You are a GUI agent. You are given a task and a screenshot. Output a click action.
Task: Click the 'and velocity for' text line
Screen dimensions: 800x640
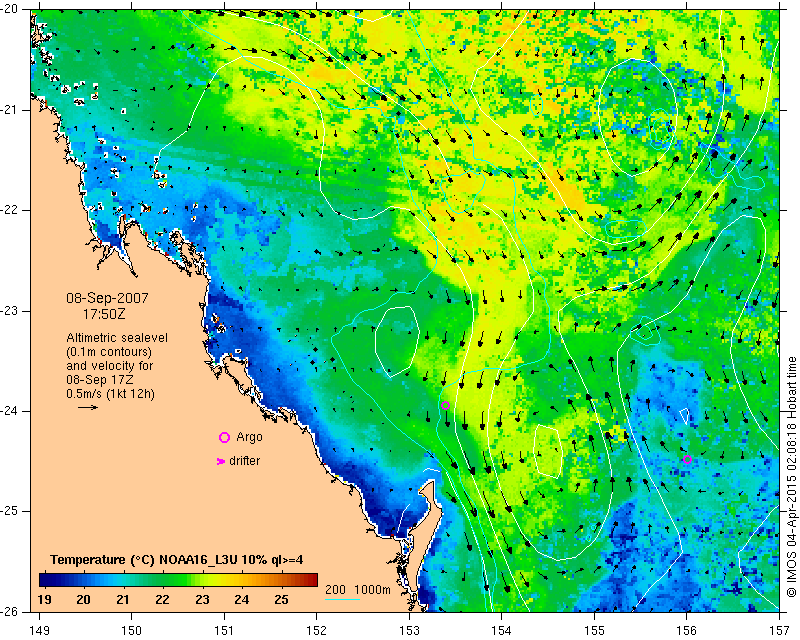point(110,366)
